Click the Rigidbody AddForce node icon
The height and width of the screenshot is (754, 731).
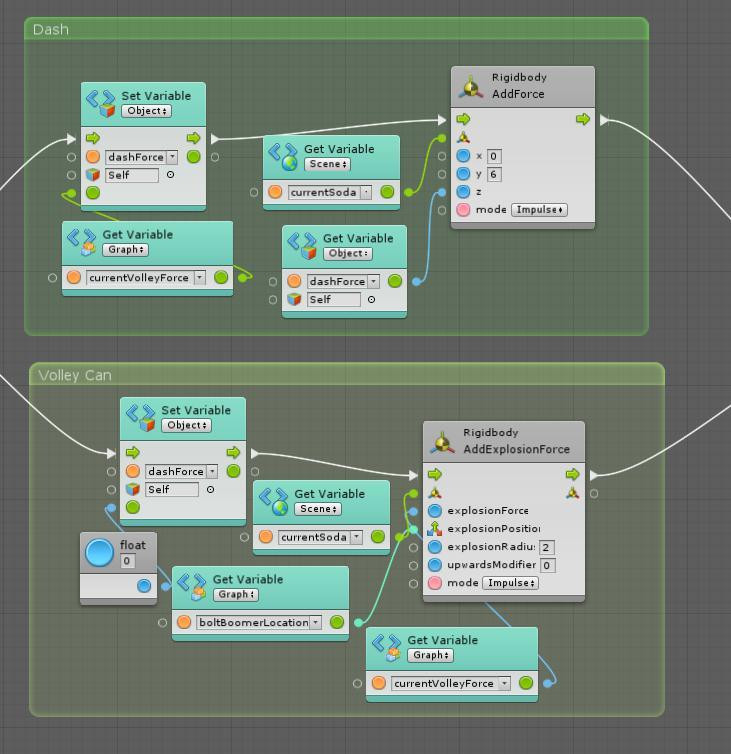point(471,86)
